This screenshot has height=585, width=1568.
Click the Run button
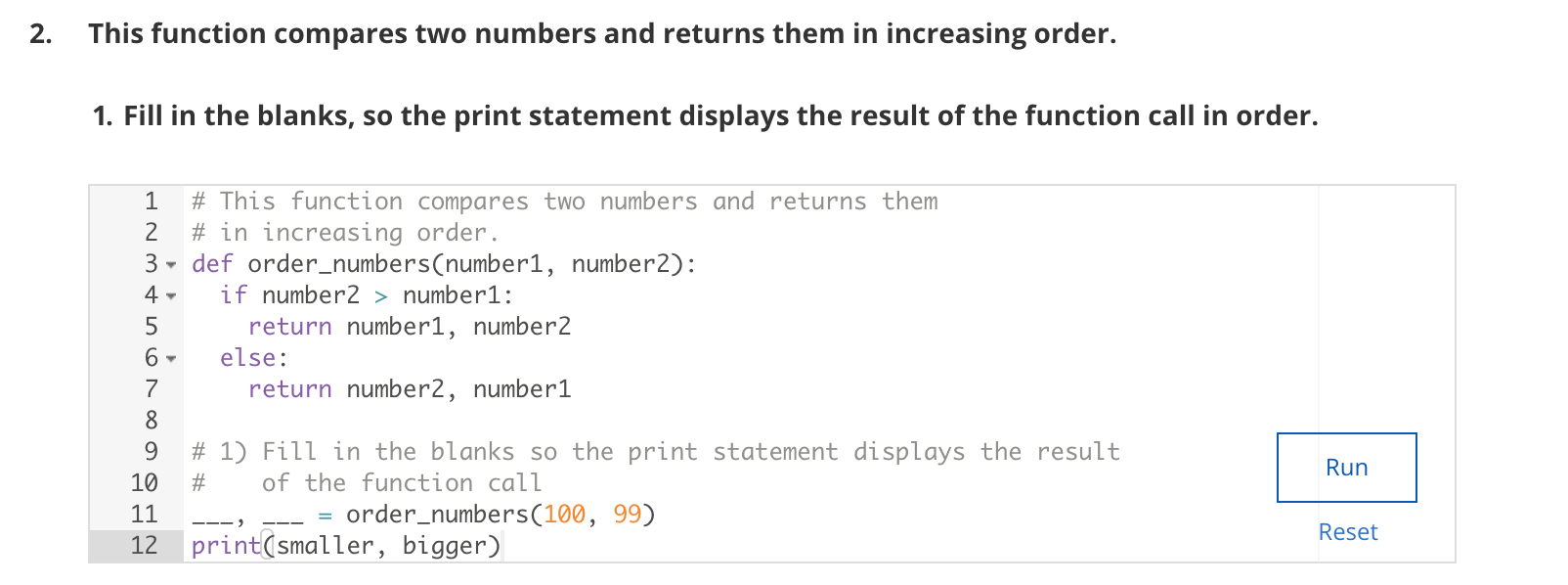coord(1347,468)
